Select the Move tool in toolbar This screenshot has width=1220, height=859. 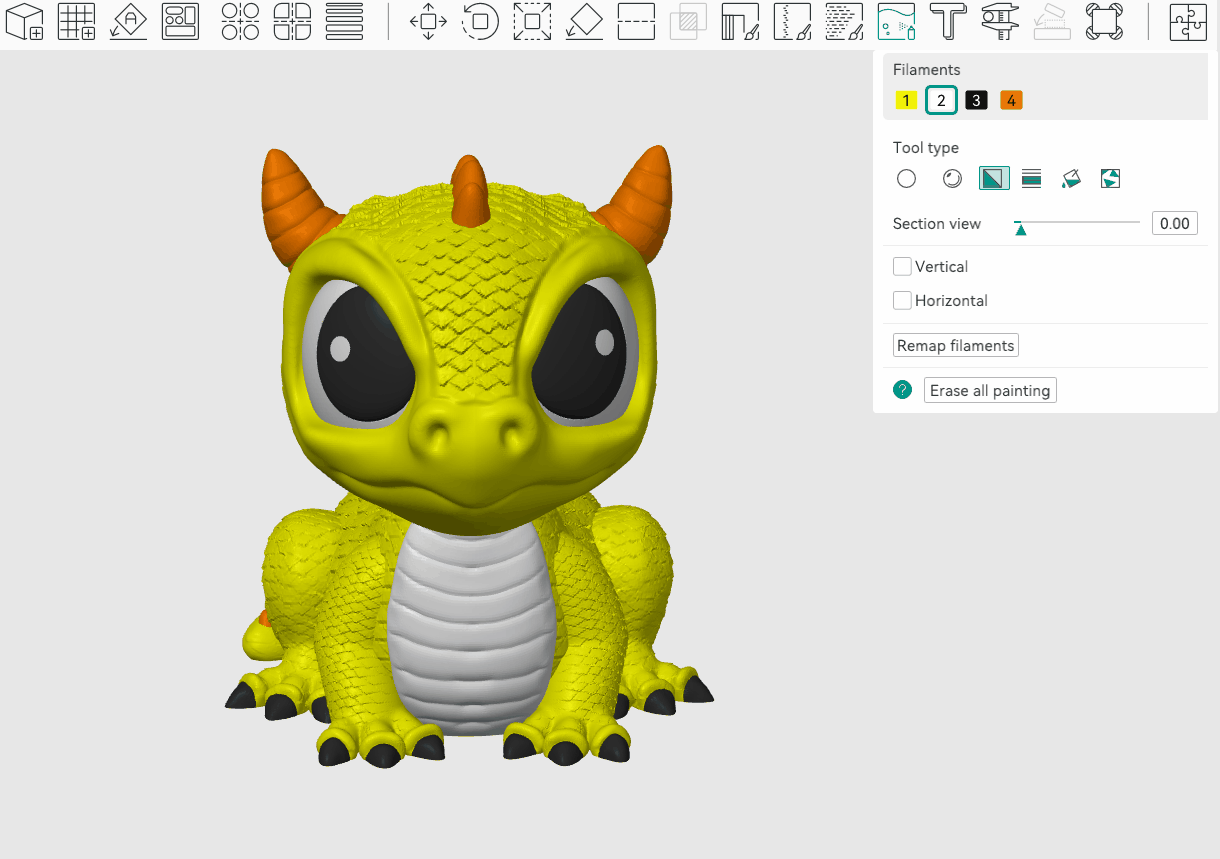[428, 21]
